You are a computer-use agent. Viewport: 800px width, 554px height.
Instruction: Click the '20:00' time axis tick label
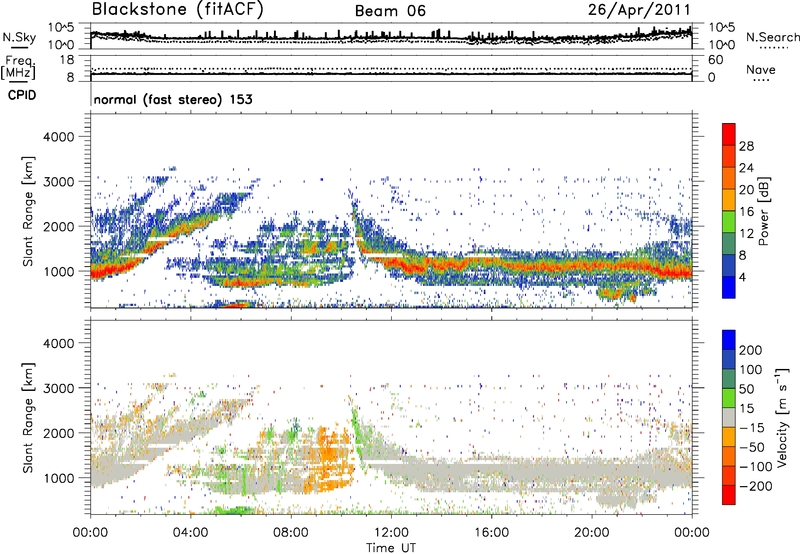coord(591,533)
